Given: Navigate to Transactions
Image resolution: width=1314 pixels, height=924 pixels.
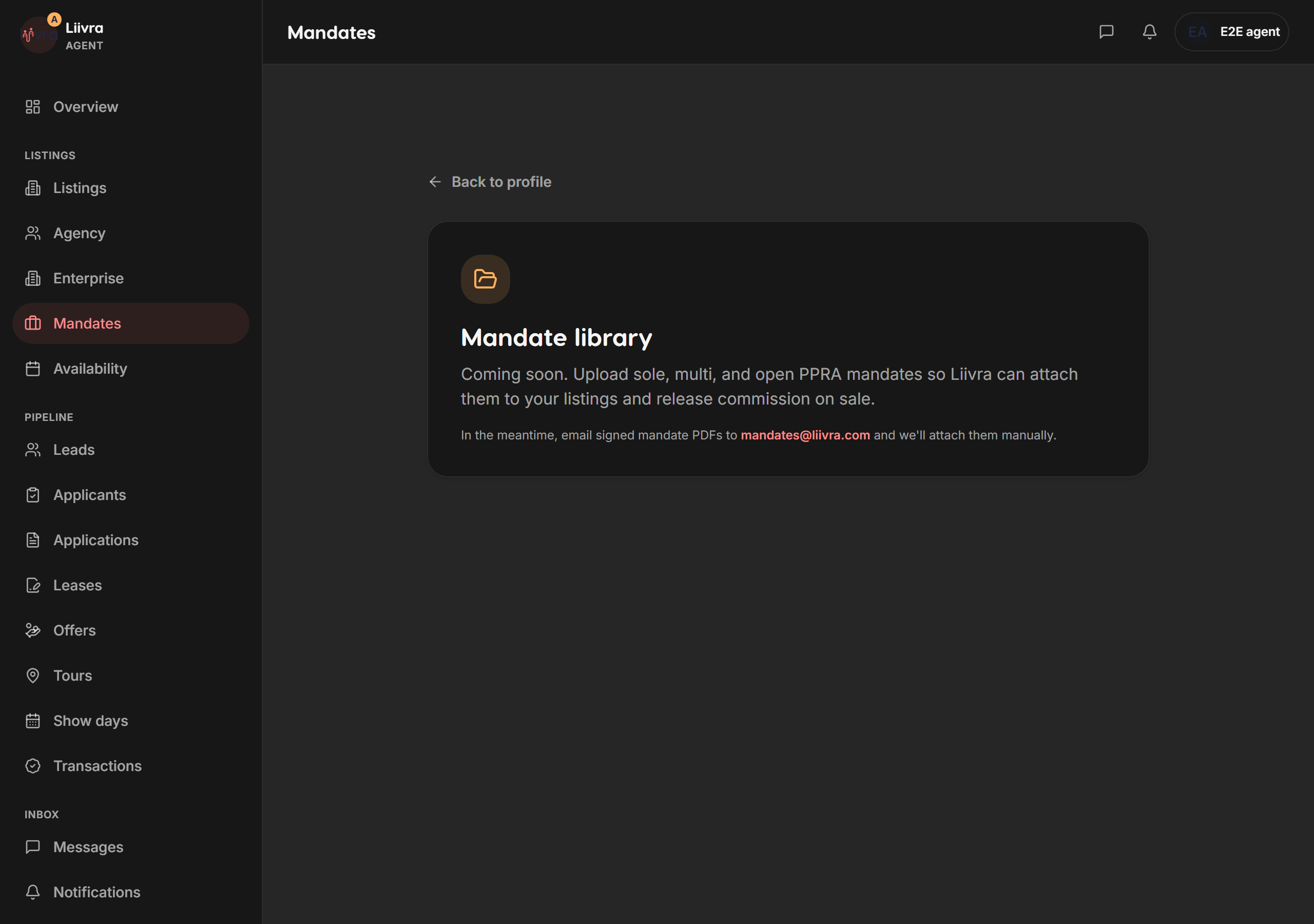Looking at the screenshot, I should pos(131,767).
